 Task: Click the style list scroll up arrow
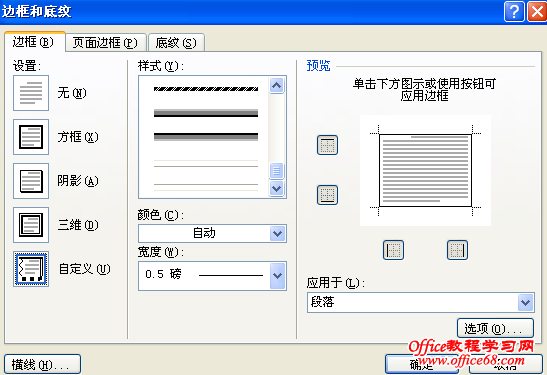pos(277,85)
